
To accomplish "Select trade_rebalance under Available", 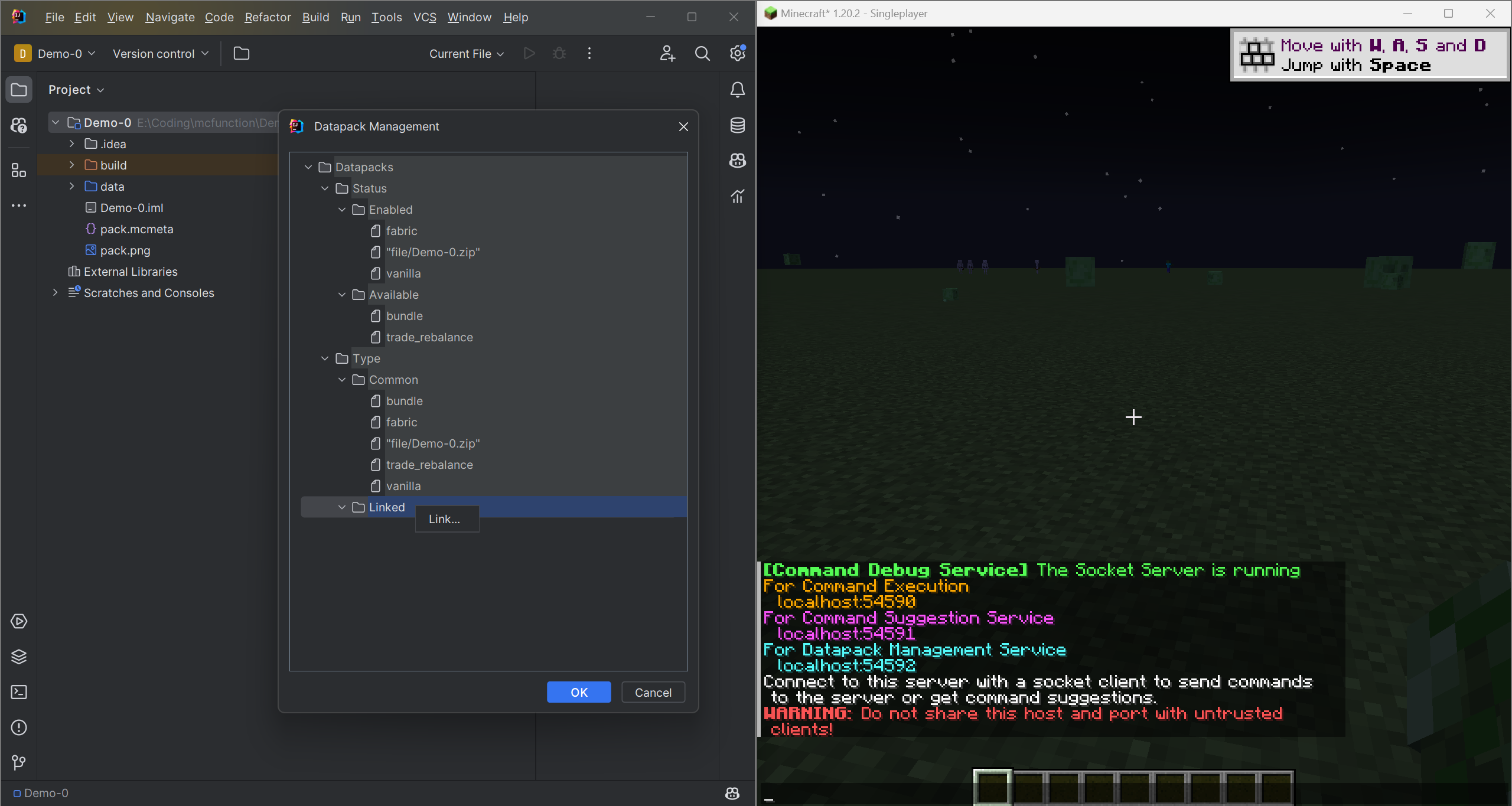I will point(429,337).
